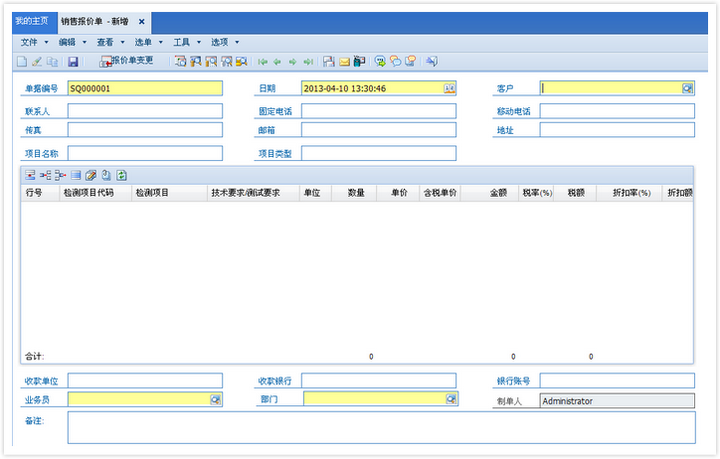Click the green refresh icon in grid toolbar
The width and height of the screenshot is (720, 459).
[x=121, y=175]
